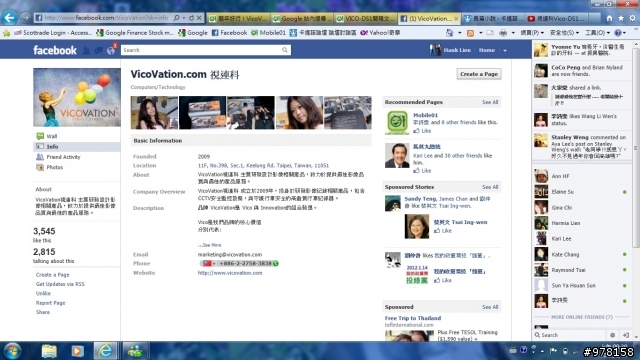This screenshot has height=360, width=640.
Task: Open the Facebook account dropdown arrow
Action: click(505, 51)
